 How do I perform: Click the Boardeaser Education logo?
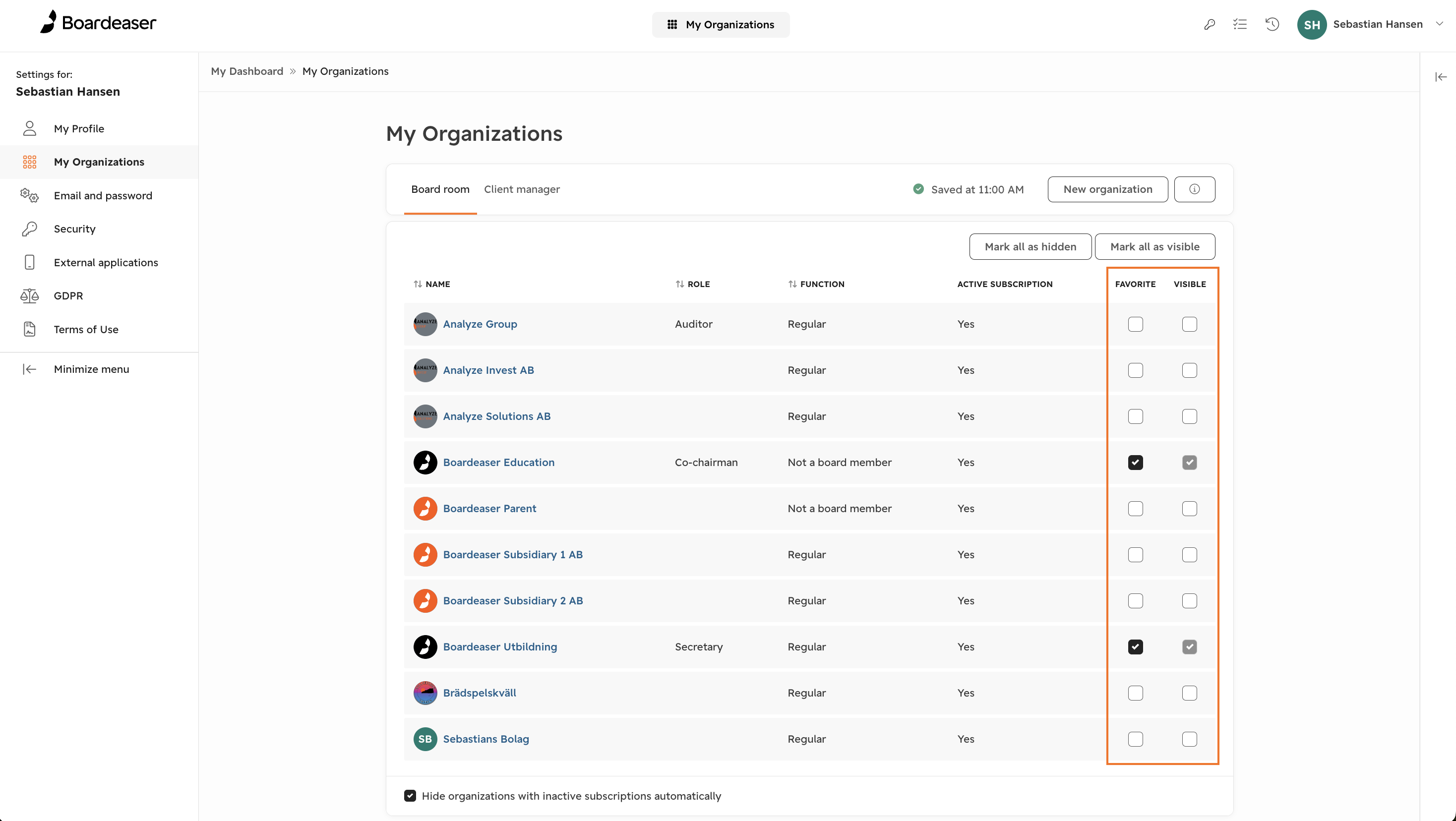[x=425, y=462]
